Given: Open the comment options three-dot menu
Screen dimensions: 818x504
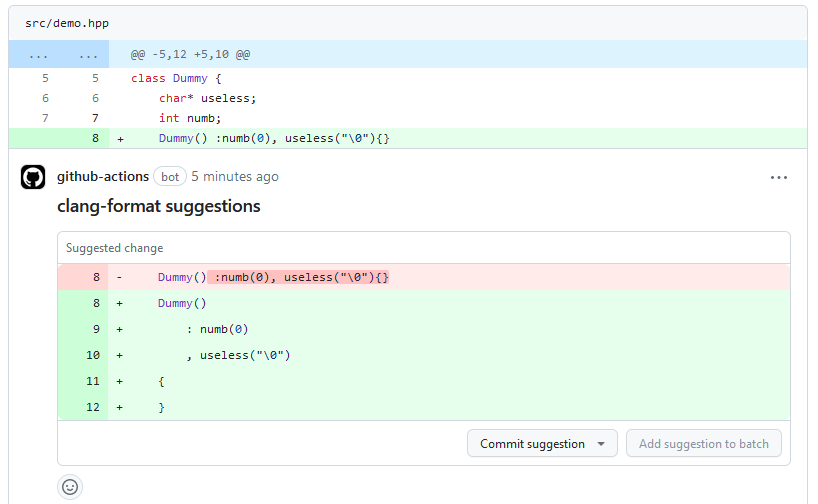Looking at the screenshot, I should coord(779,177).
